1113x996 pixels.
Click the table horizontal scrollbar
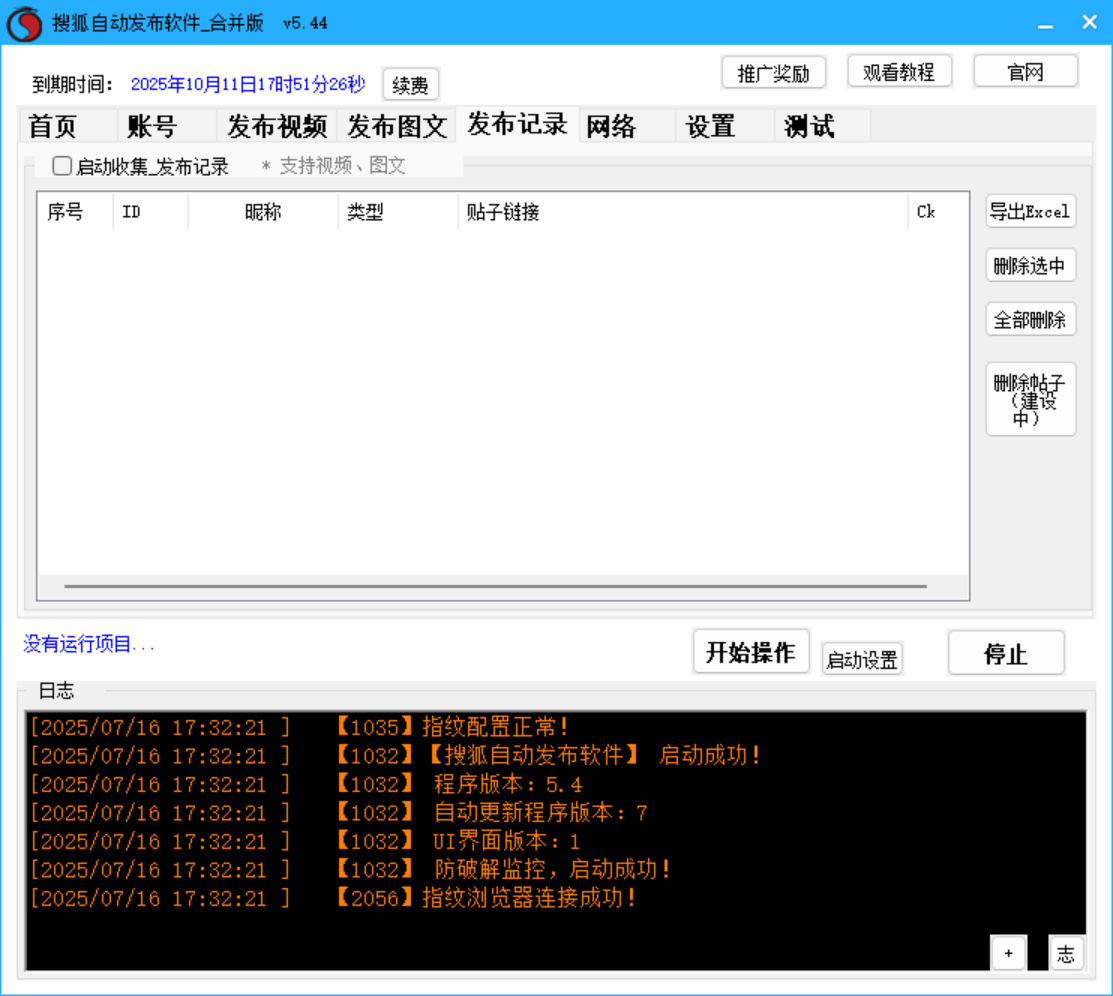pyautogui.click(x=495, y=586)
